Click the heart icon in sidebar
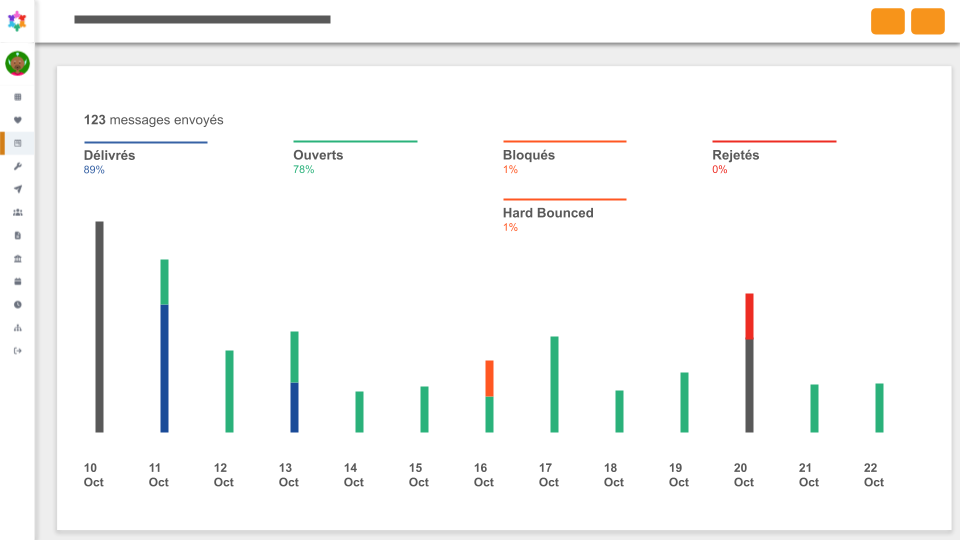 [18, 120]
